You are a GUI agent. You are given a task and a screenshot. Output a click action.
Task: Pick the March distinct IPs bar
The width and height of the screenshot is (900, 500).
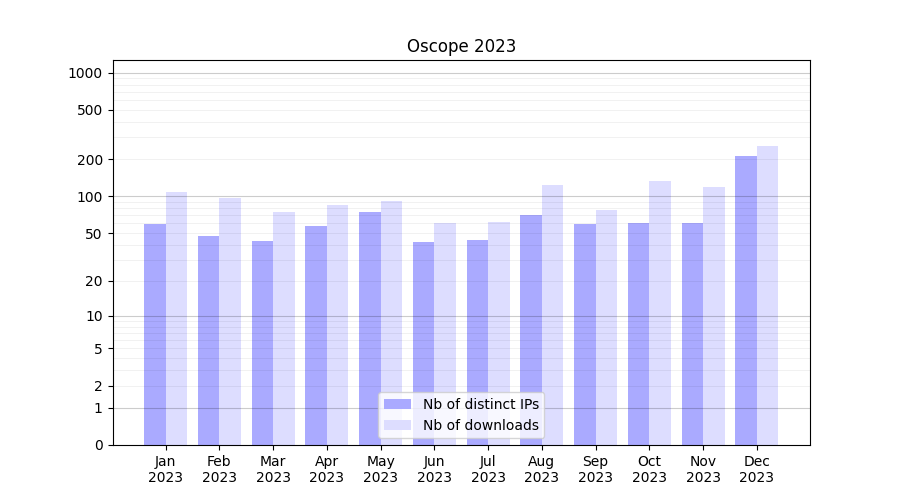(262, 343)
